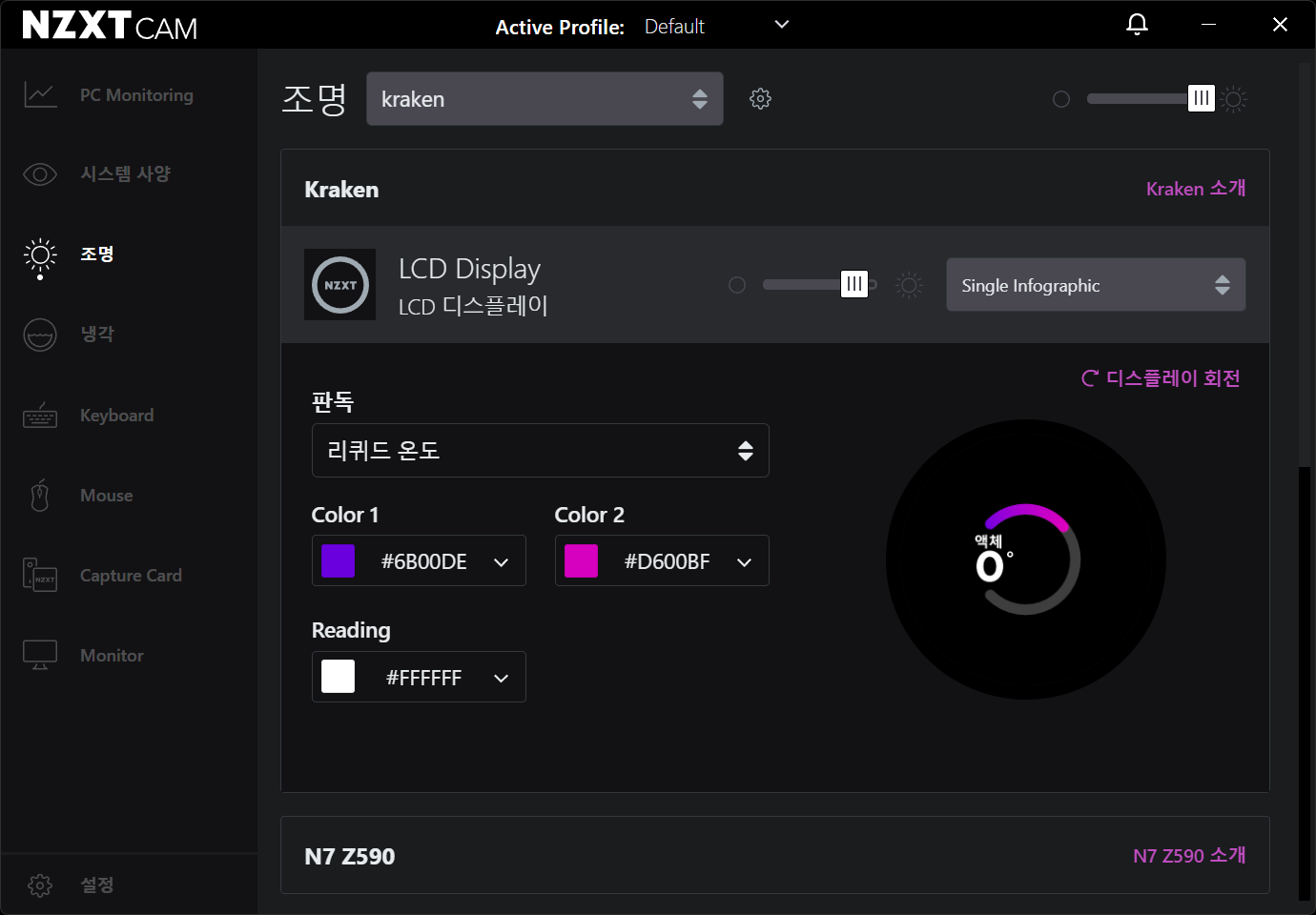
Task: Open the kraken device dropdown
Action: click(545, 99)
